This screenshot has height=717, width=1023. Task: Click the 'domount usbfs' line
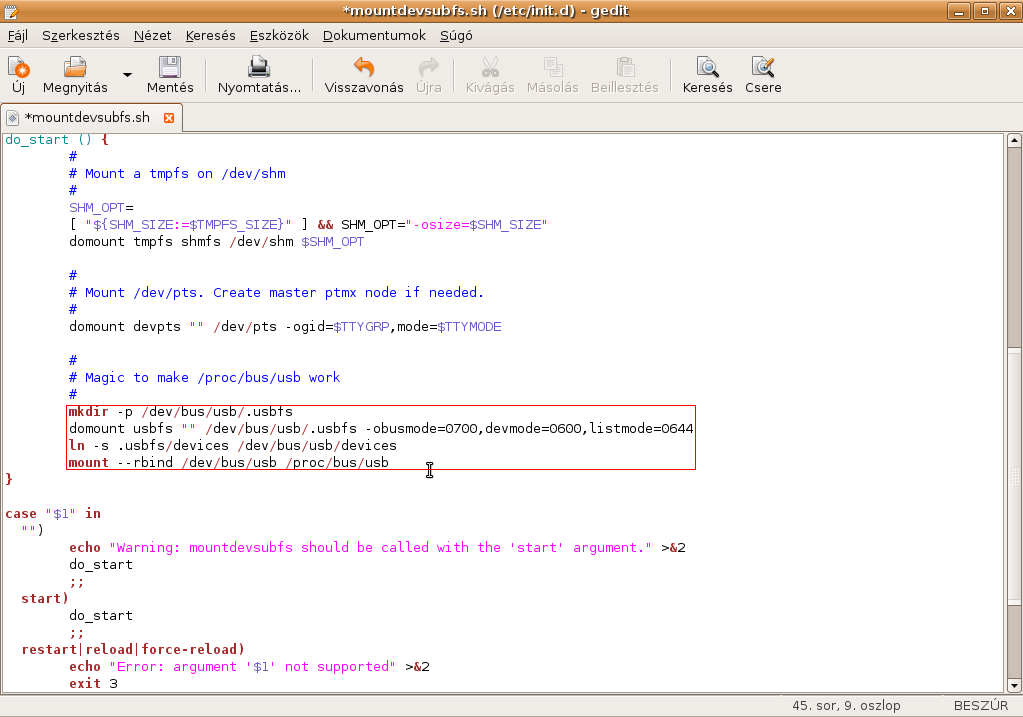coord(381,428)
